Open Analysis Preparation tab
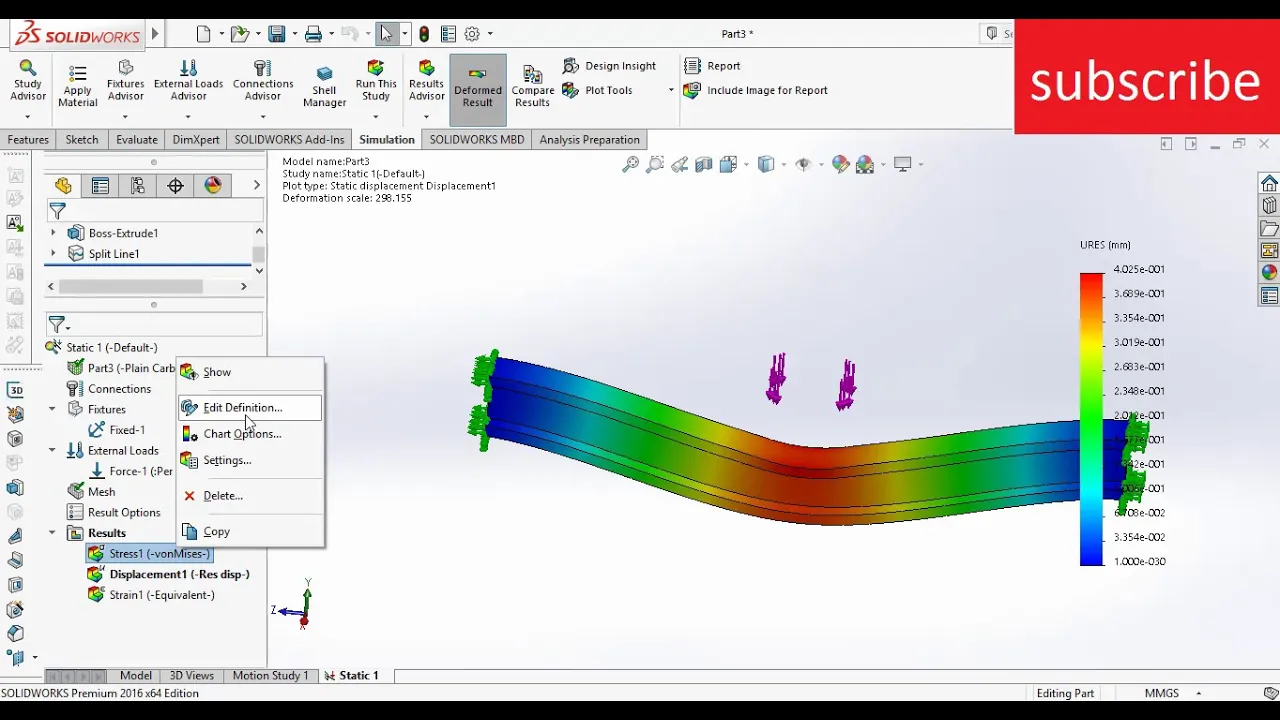Viewport: 1280px width, 720px height. point(589,140)
